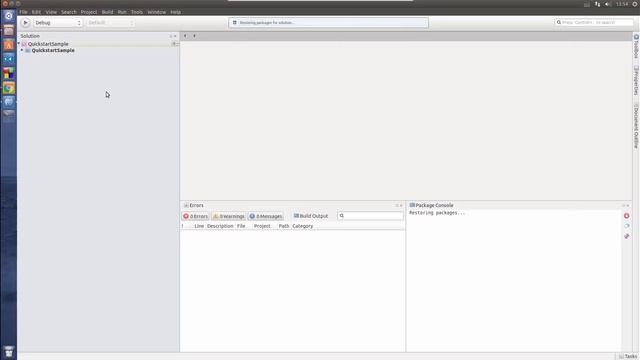640x360 pixels.
Task: Open the colorful squares launcher icon
Action: [9, 73]
